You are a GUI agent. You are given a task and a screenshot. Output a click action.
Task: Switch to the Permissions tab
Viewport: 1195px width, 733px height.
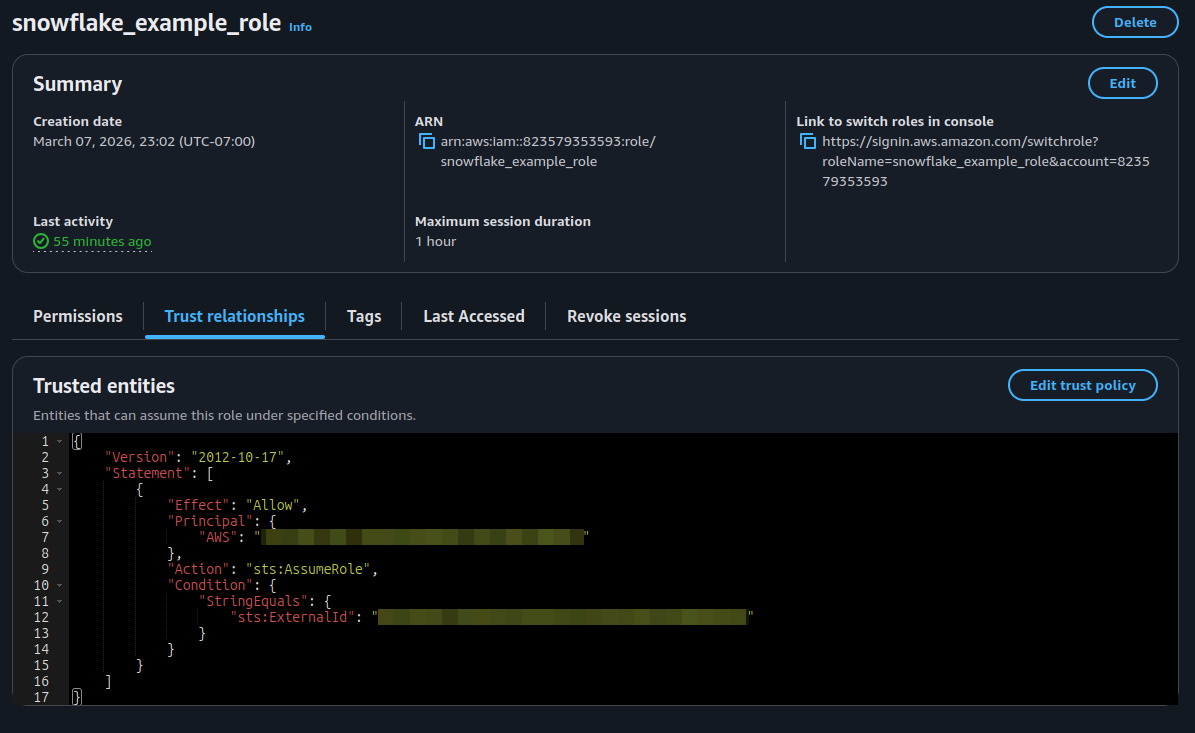coord(78,316)
